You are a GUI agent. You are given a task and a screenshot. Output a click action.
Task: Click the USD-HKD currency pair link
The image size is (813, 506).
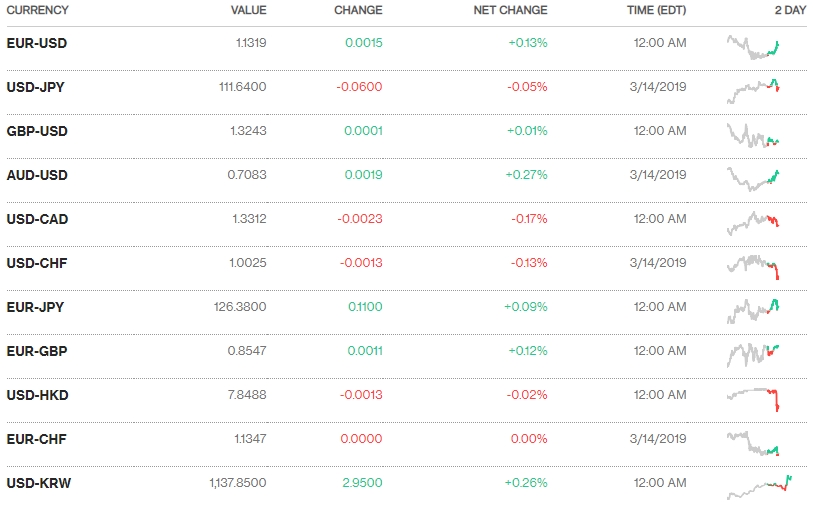point(37,395)
